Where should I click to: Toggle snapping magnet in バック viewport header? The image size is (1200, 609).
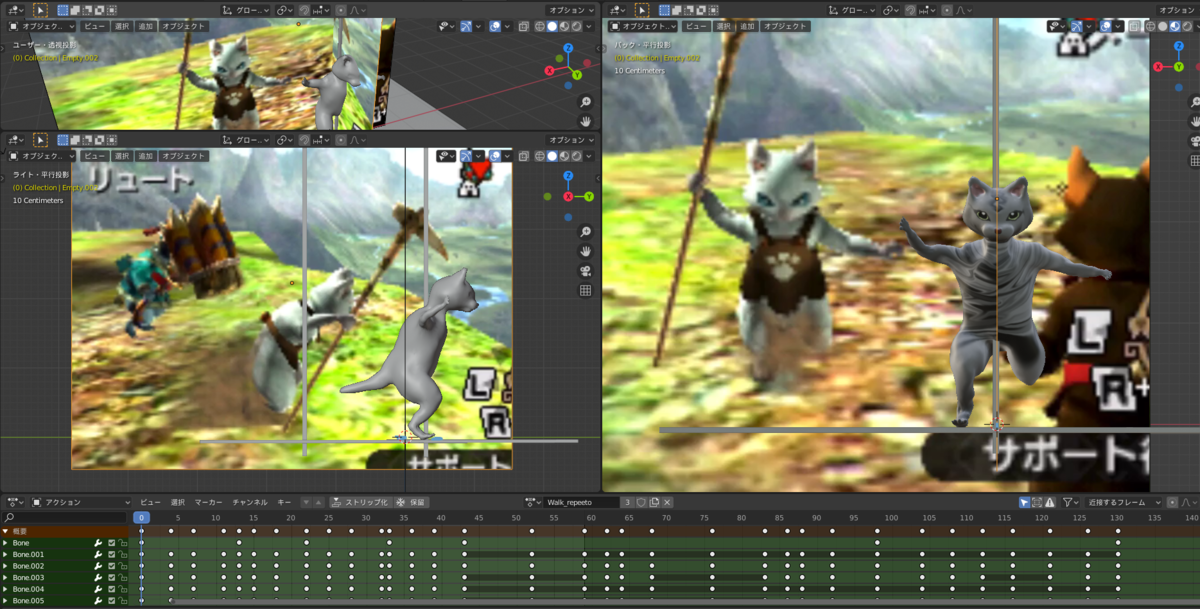coord(910,10)
